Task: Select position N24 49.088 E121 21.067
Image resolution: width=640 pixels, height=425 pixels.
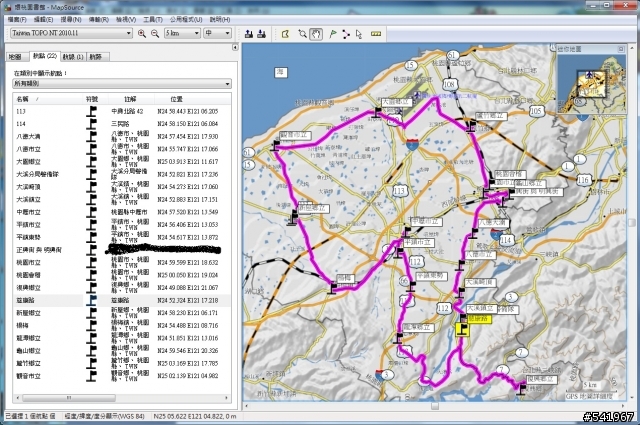Action: 188,287
